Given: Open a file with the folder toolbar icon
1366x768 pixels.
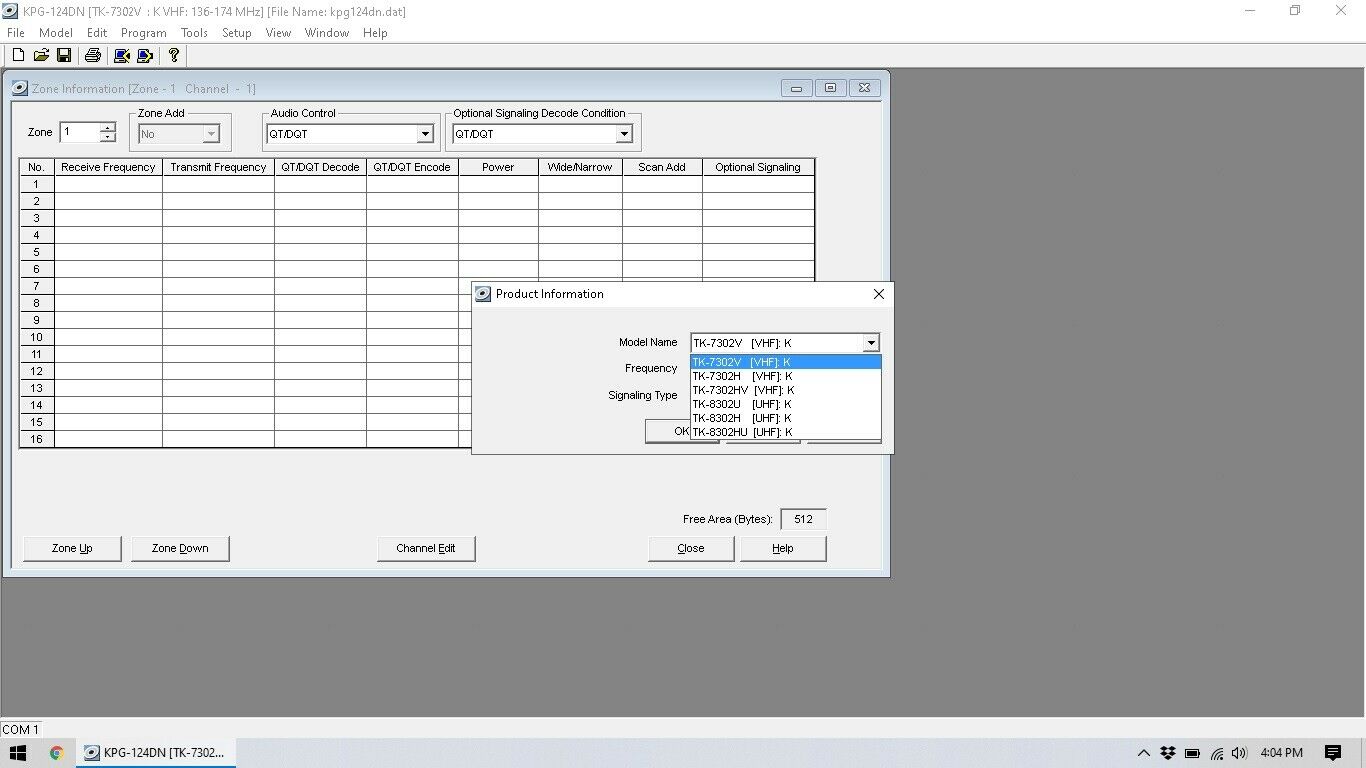Looking at the screenshot, I should pos(41,56).
